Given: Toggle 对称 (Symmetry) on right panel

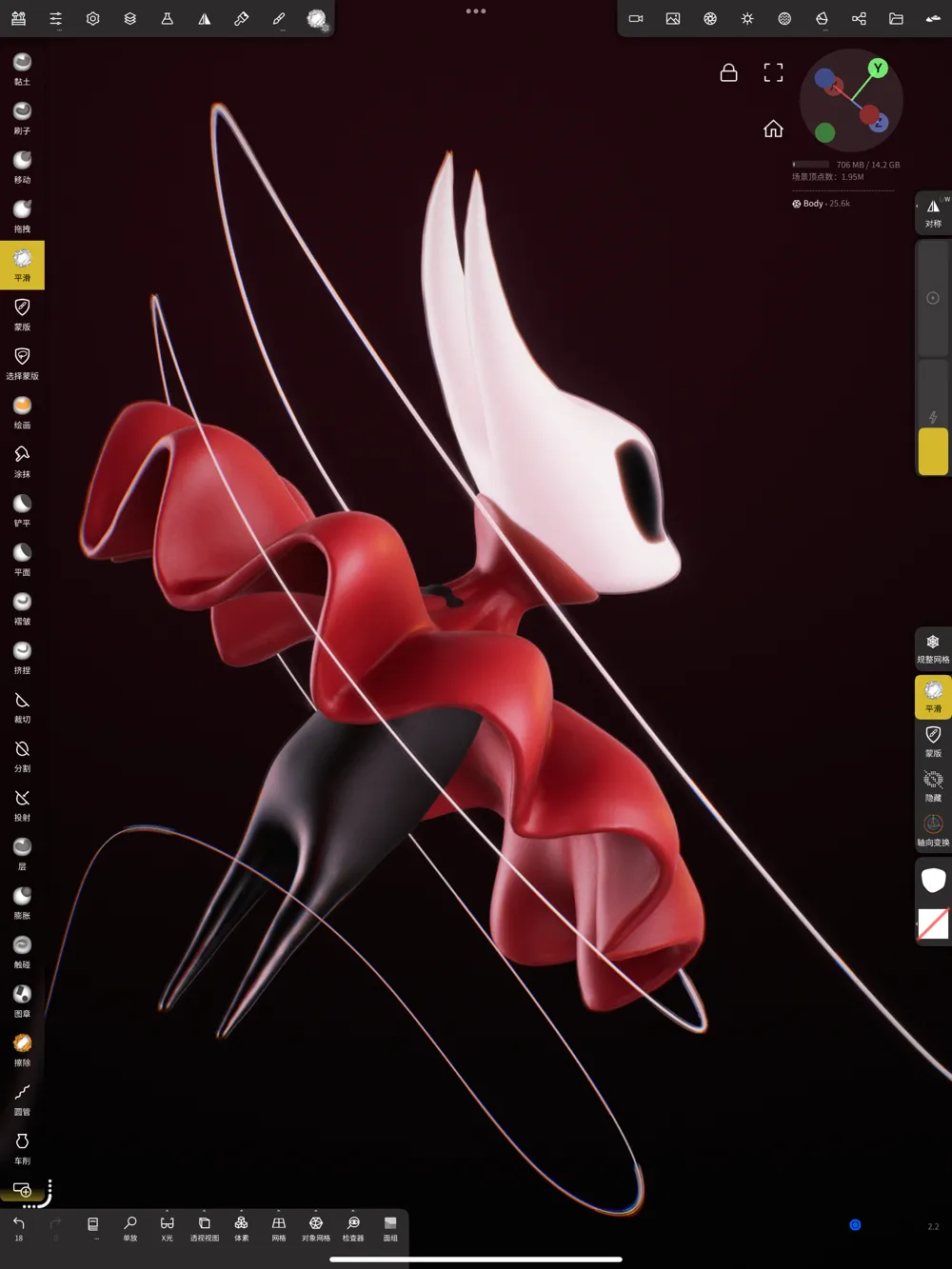Looking at the screenshot, I should [933, 213].
